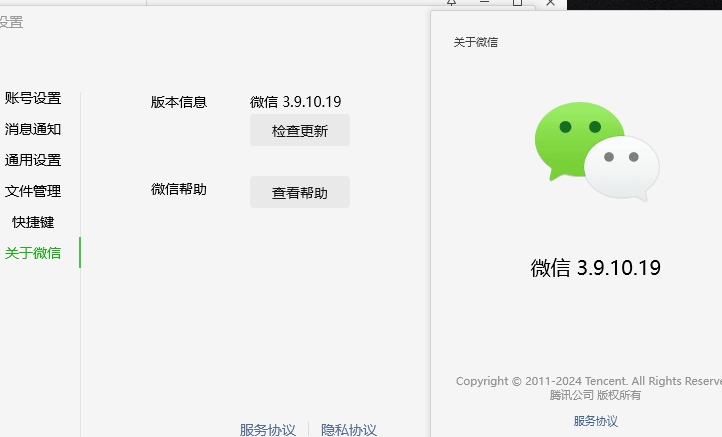
Task: Select 文件管理 in the sidebar
Action: tap(33, 191)
